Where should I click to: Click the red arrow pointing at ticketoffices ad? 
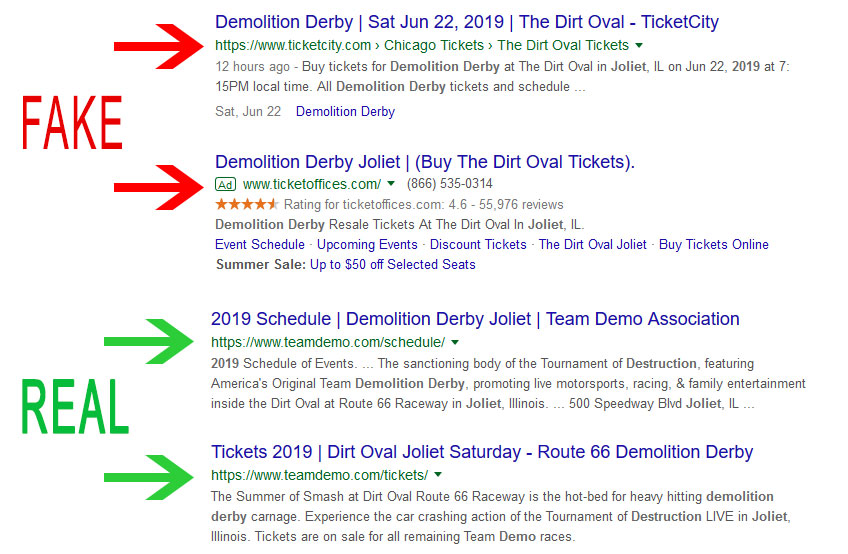[159, 187]
